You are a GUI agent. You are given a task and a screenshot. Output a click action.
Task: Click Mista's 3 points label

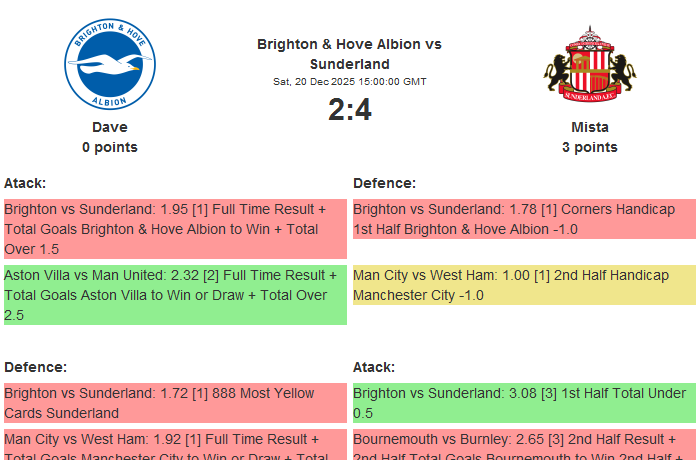[x=590, y=147]
